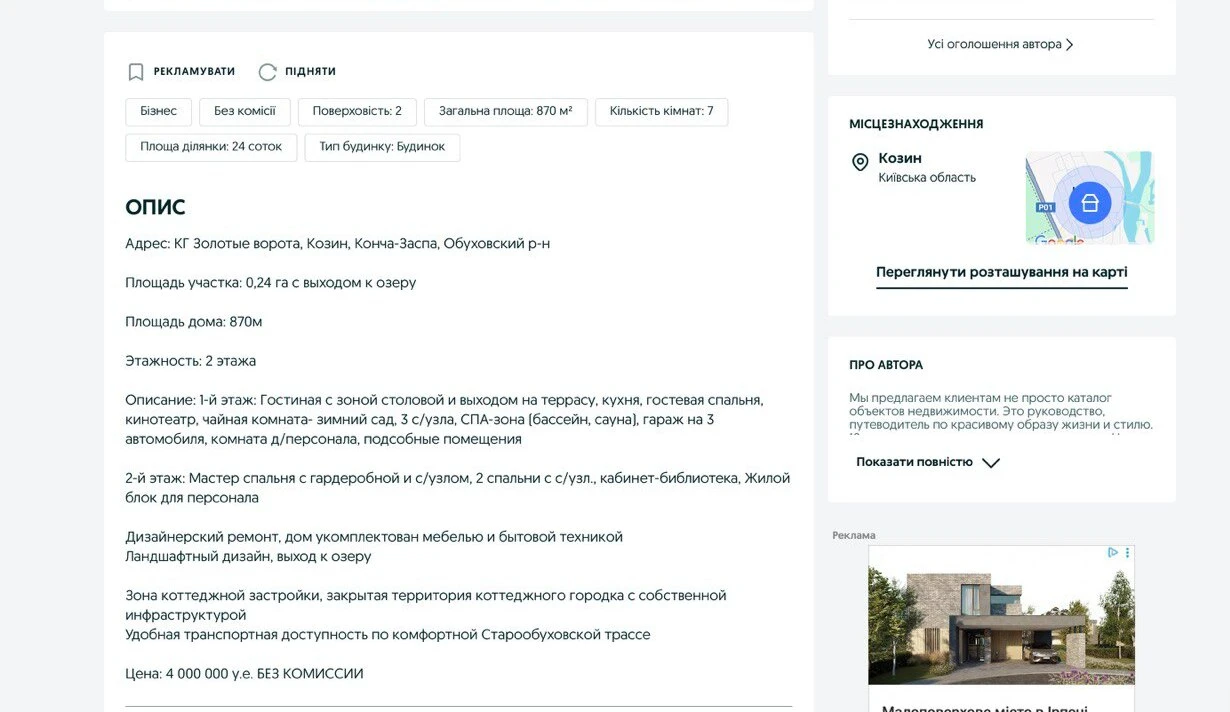Click the chevron beside Показати повністю
This screenshot has width=1230, height=712.
click(990, 463)
